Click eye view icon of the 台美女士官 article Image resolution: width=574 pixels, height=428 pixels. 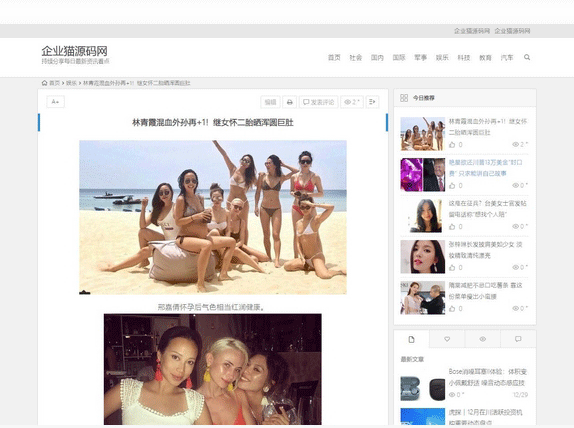515,227
